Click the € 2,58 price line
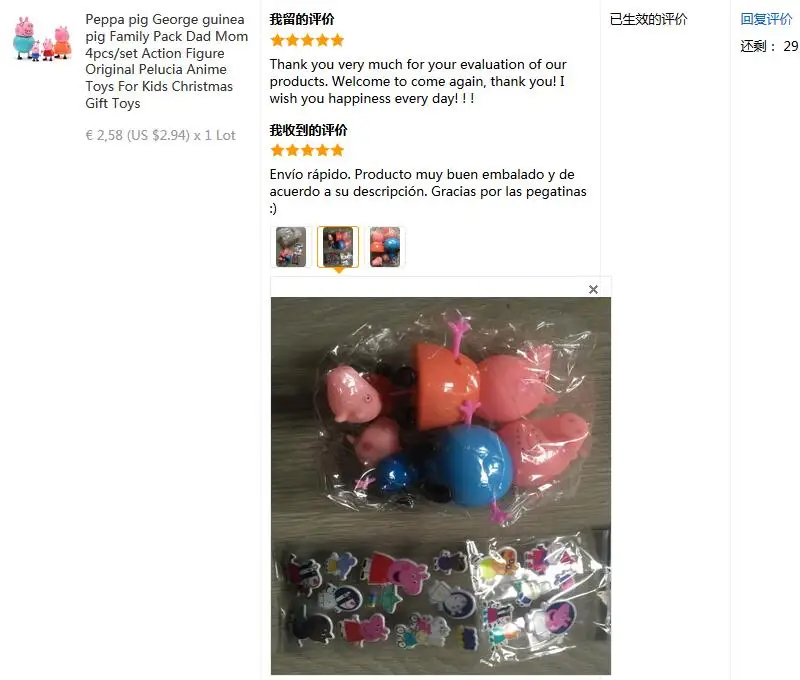 160,135
